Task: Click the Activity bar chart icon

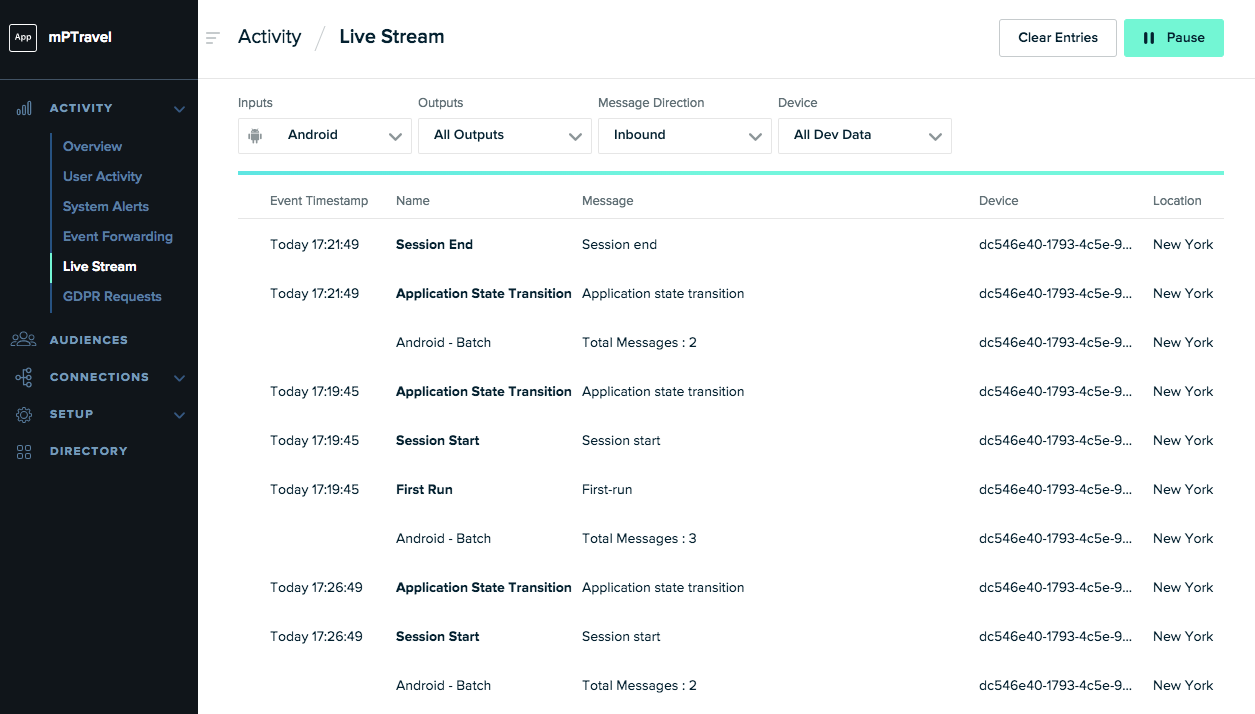Action: (x=24, y=108)
